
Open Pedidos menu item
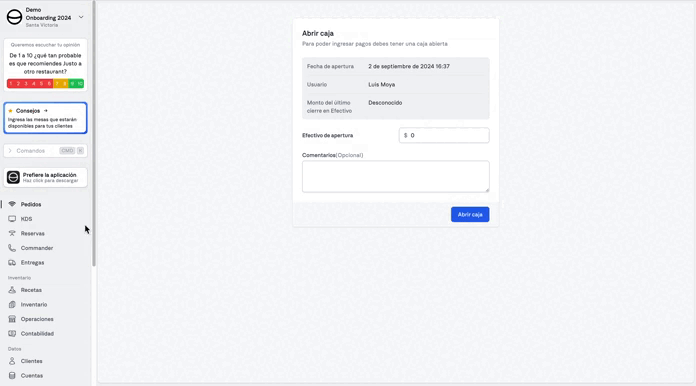[31, 205]
